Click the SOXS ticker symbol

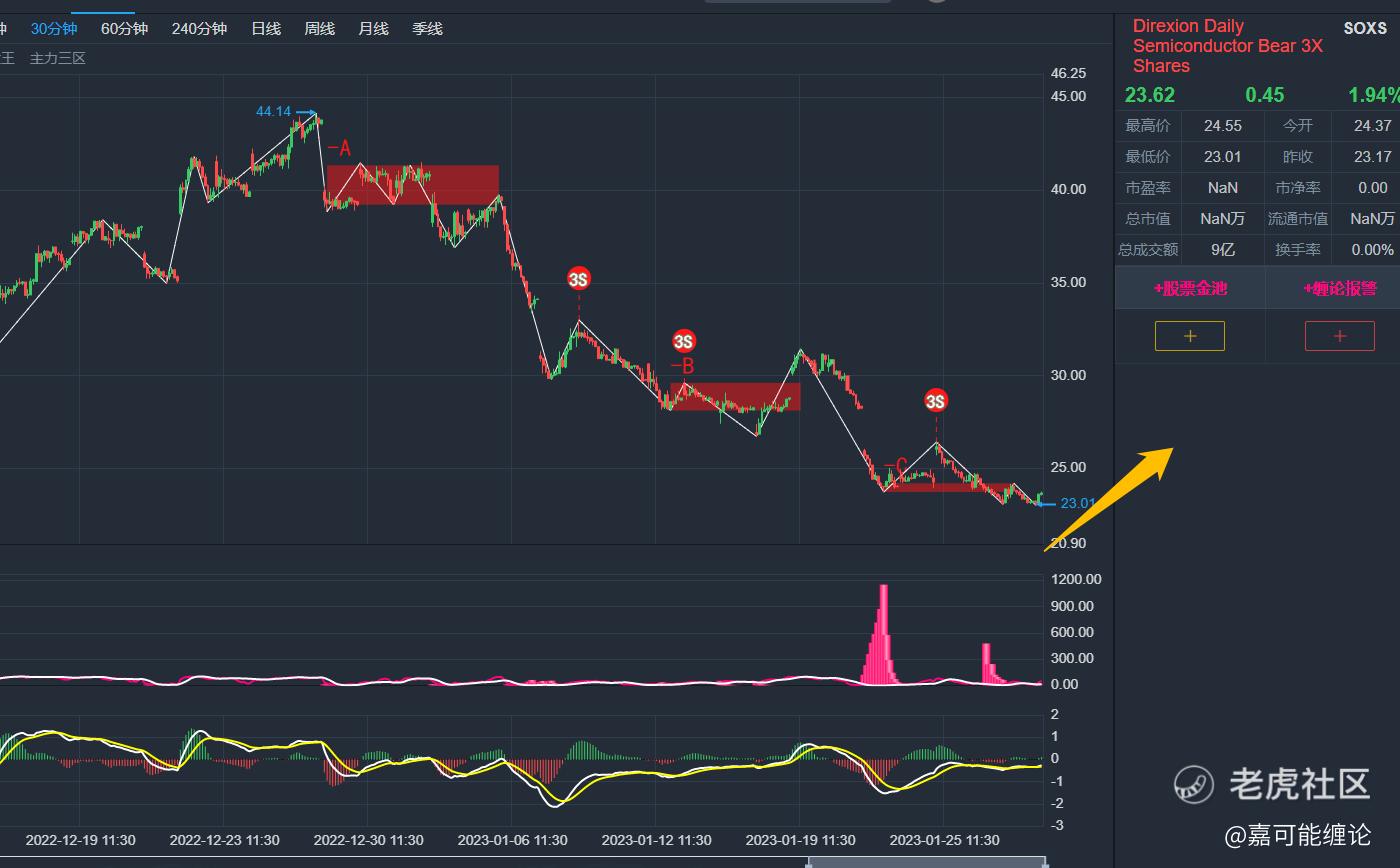[x=1365, y=28]
